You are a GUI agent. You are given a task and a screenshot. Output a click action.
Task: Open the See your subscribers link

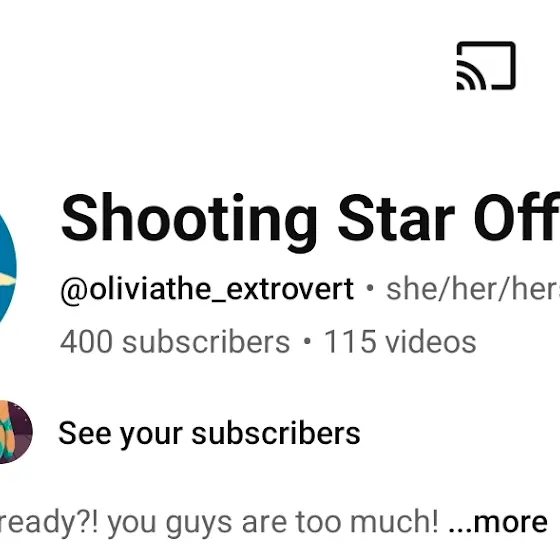point(209,434)
